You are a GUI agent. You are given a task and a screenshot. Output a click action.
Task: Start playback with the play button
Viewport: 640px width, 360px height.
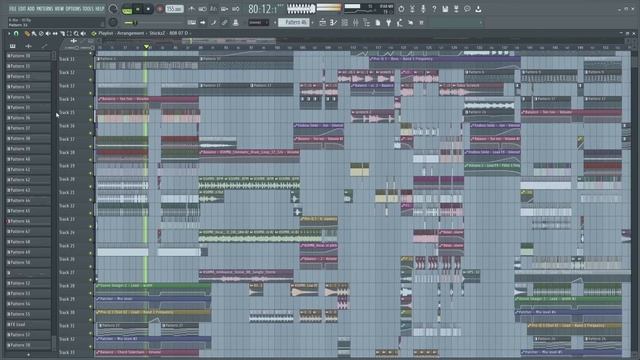[138, 9]
